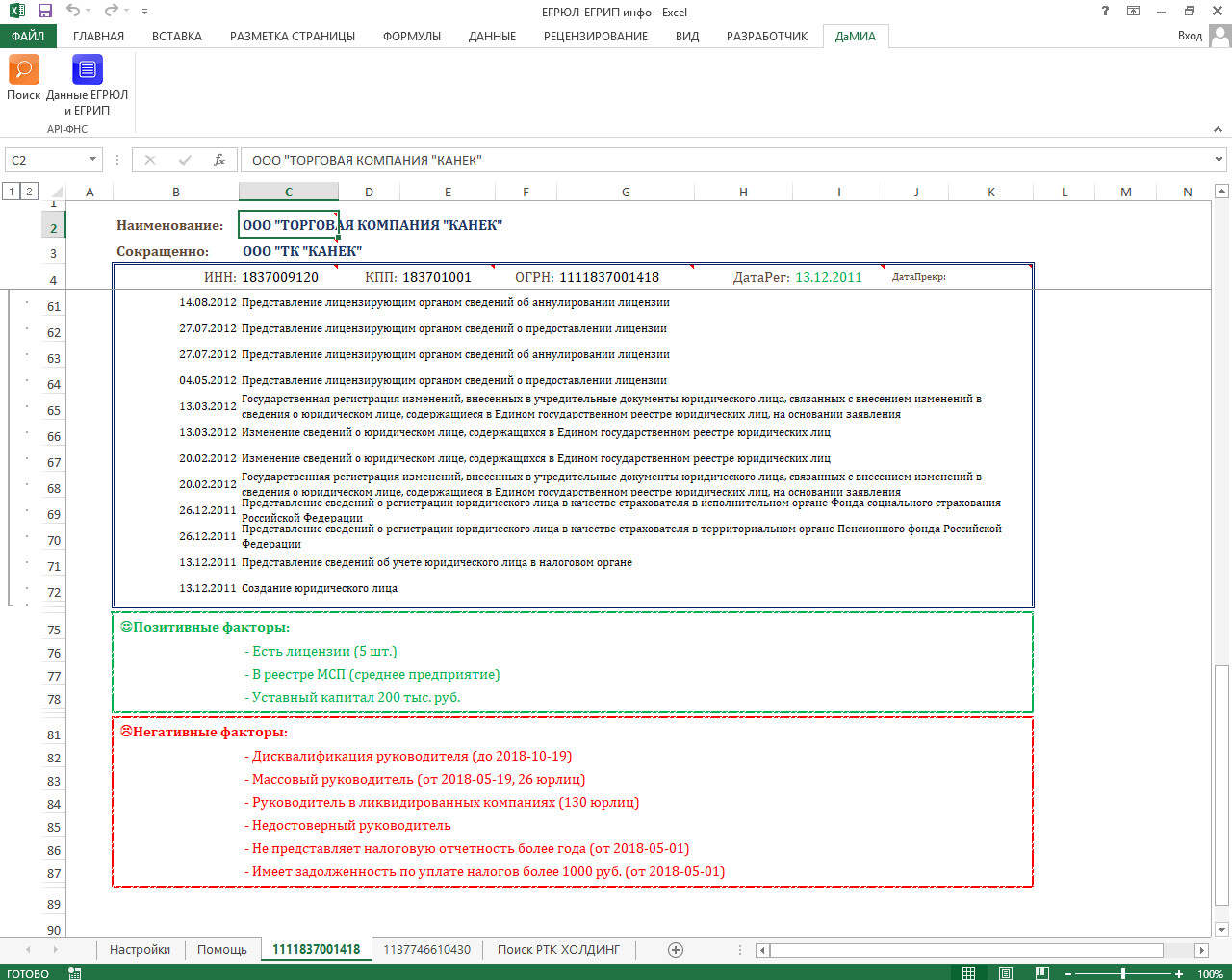The height and width of the screenshot is (980, 1232).
Task: Adjust the zoom slider in status bar
Action: point(1122,973)
